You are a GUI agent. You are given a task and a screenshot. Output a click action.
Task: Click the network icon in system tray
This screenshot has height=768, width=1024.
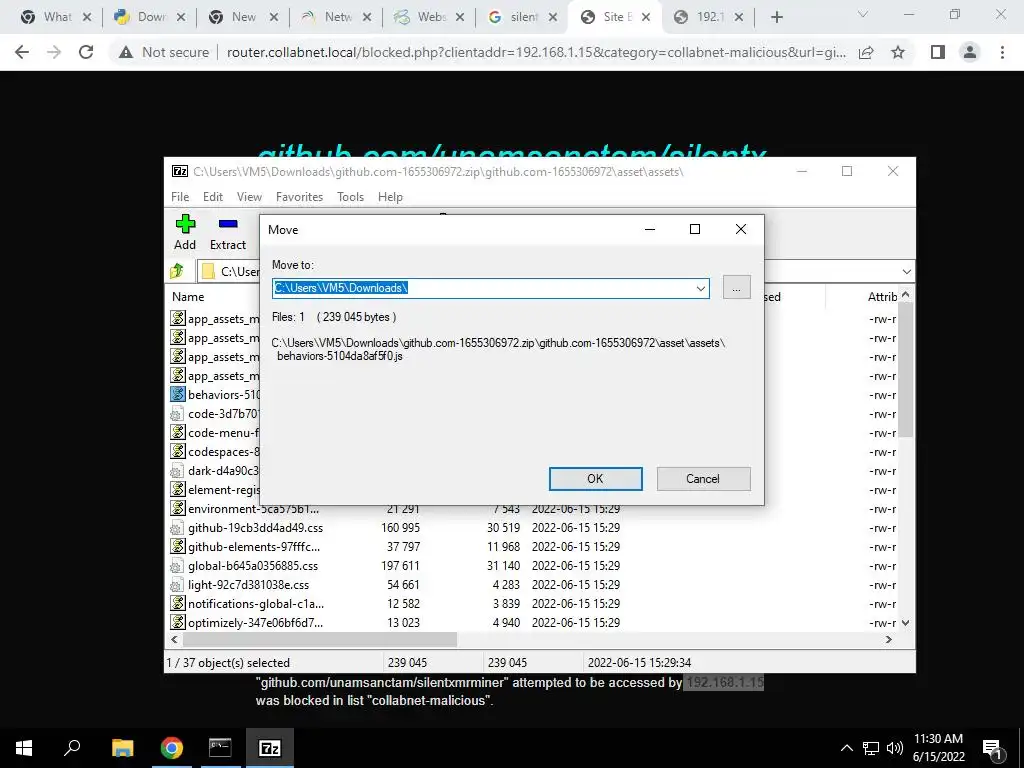871,748
